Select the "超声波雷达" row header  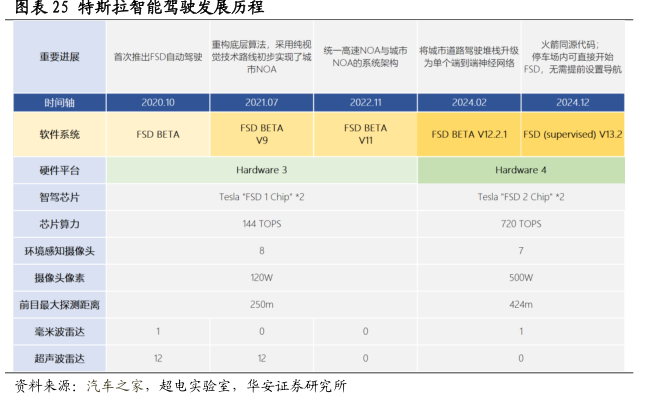pos(60,358)
